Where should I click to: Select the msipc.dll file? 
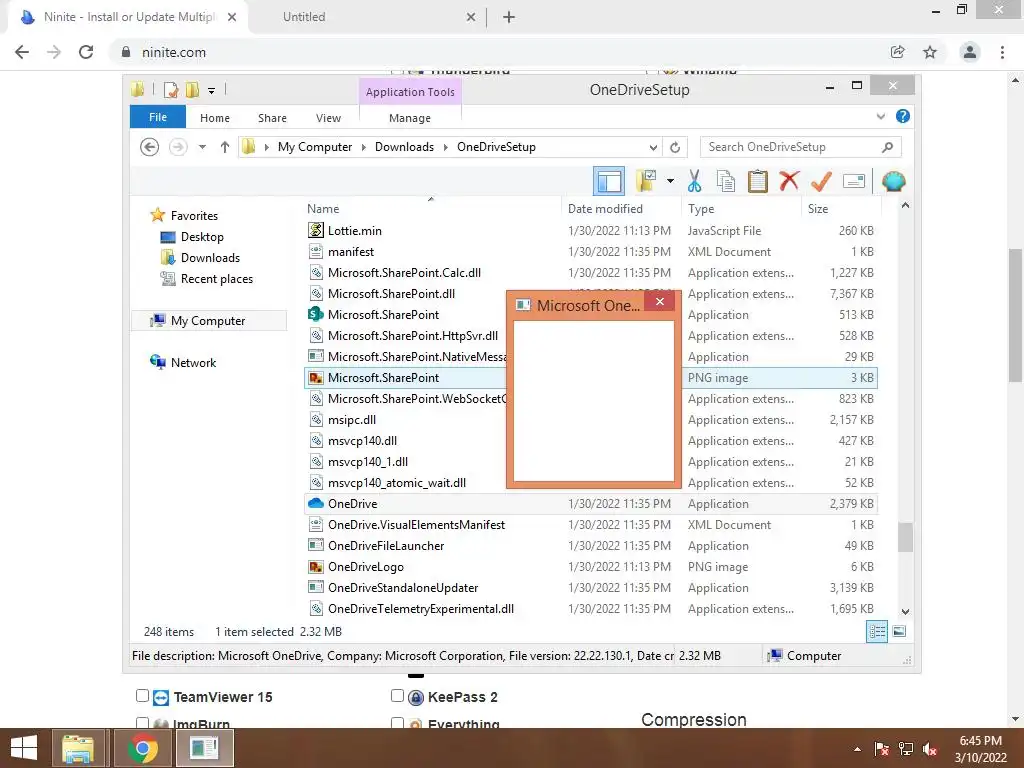(x=591, y=420)
